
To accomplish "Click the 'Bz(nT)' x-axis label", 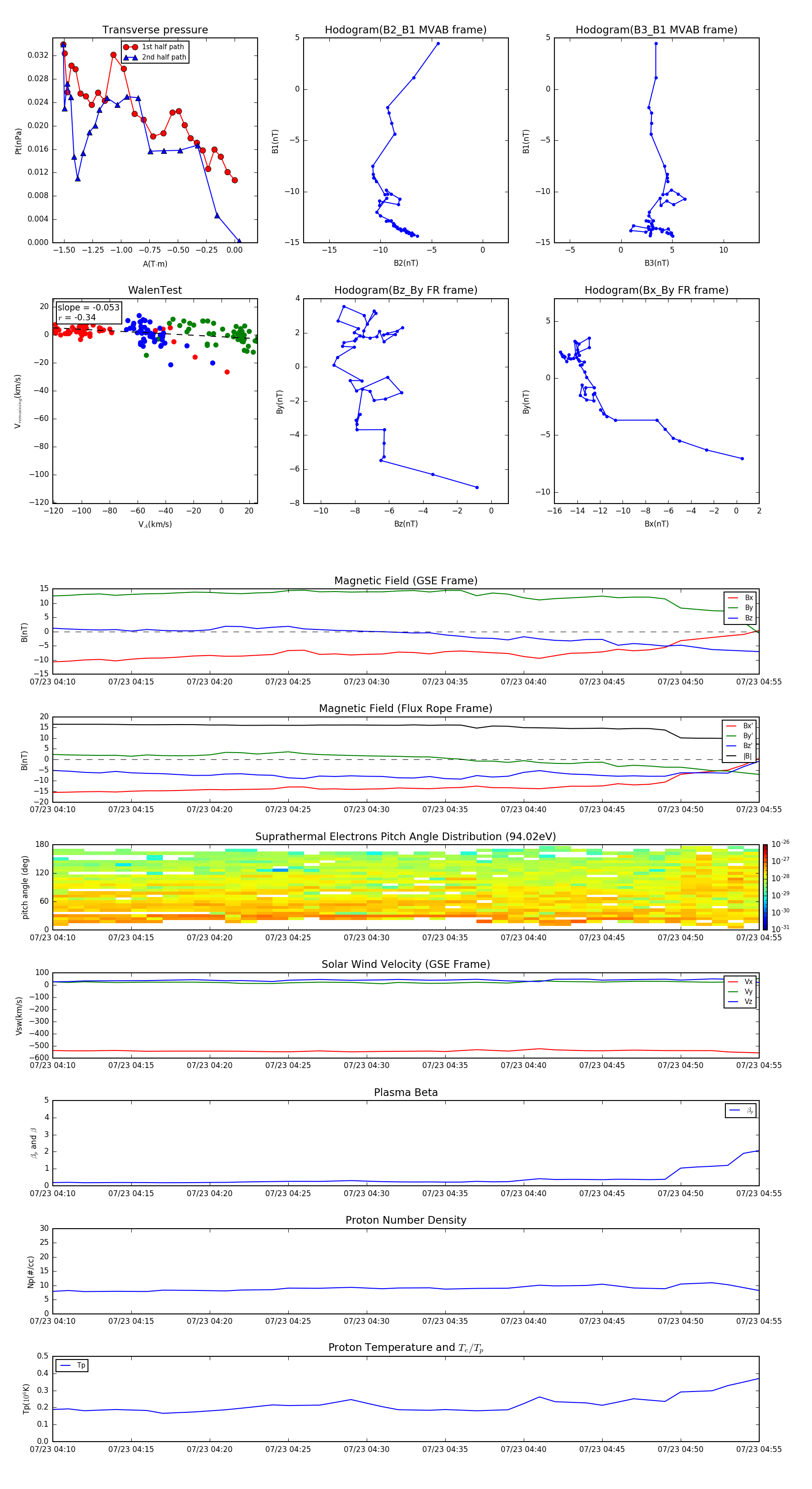I will [x=406, y=524].
